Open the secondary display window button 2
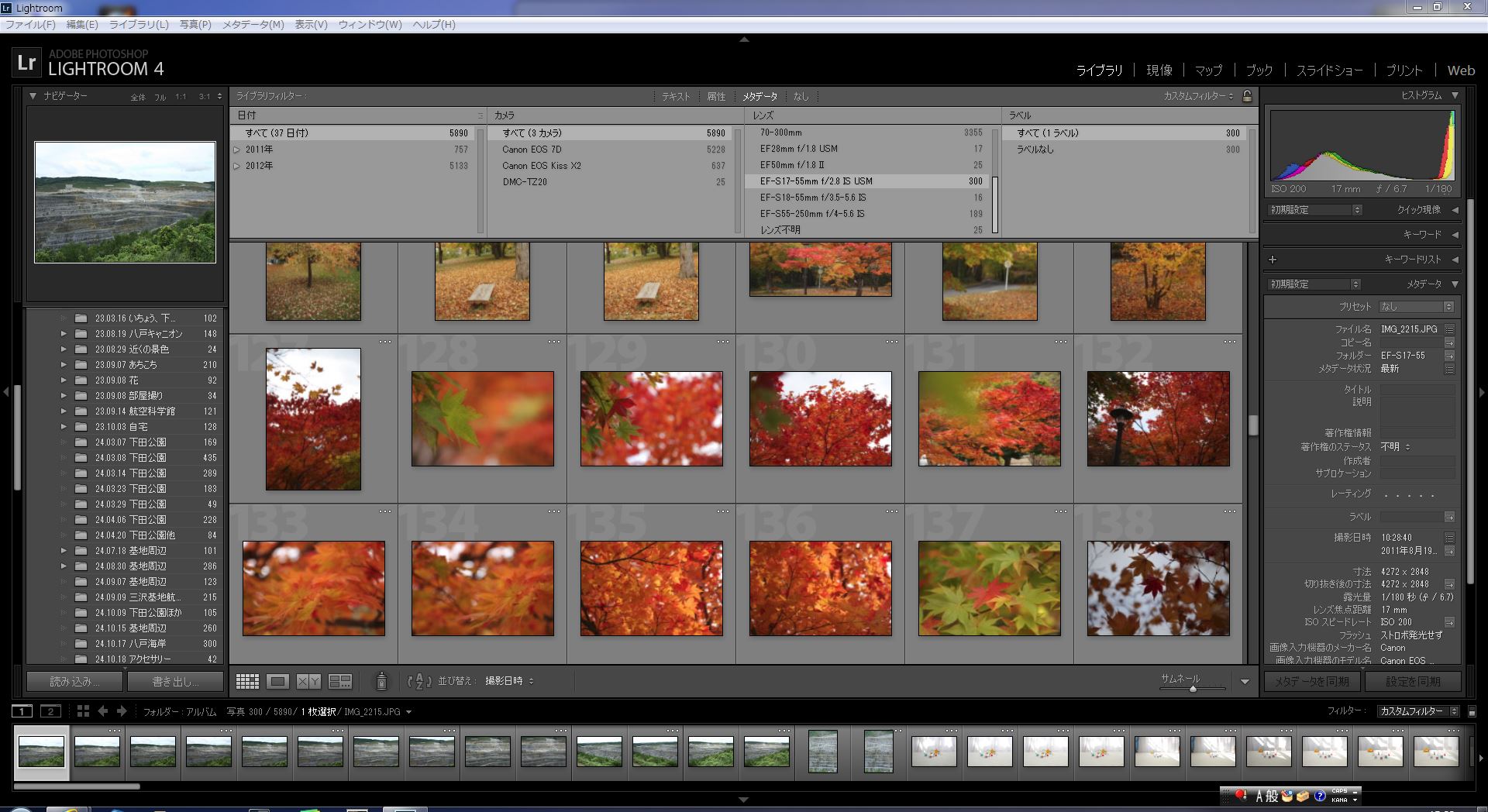 pos(50,711)
